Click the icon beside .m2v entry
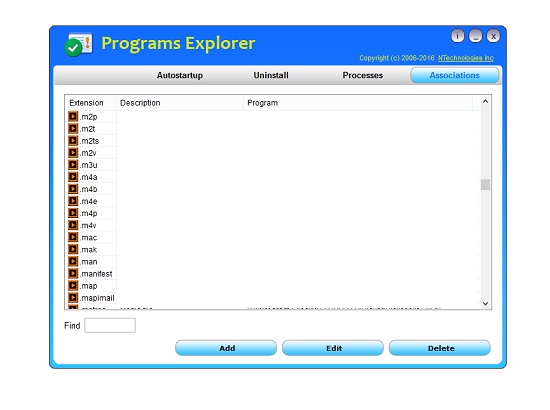Image resolution: width=550 pixels, height=410 pixels. pos(73,153)
